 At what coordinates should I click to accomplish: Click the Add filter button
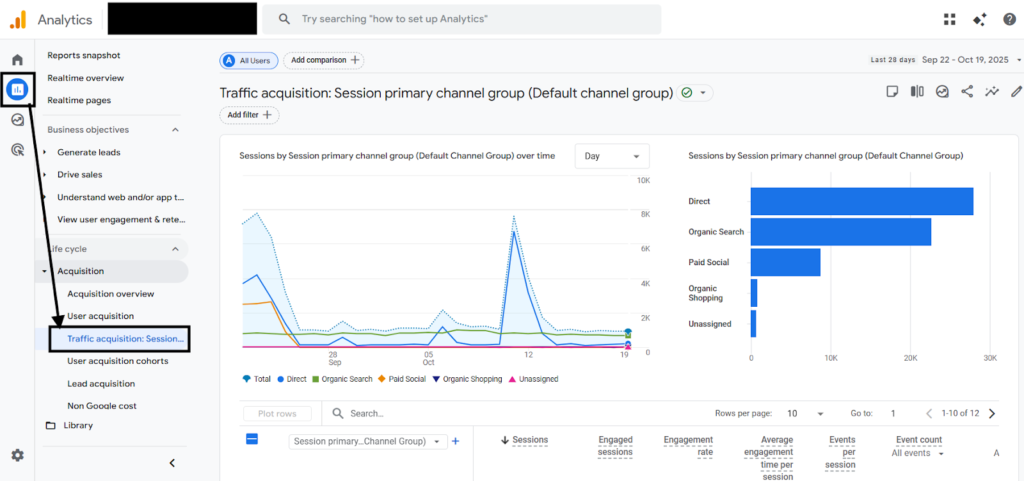tap(249, 114)
